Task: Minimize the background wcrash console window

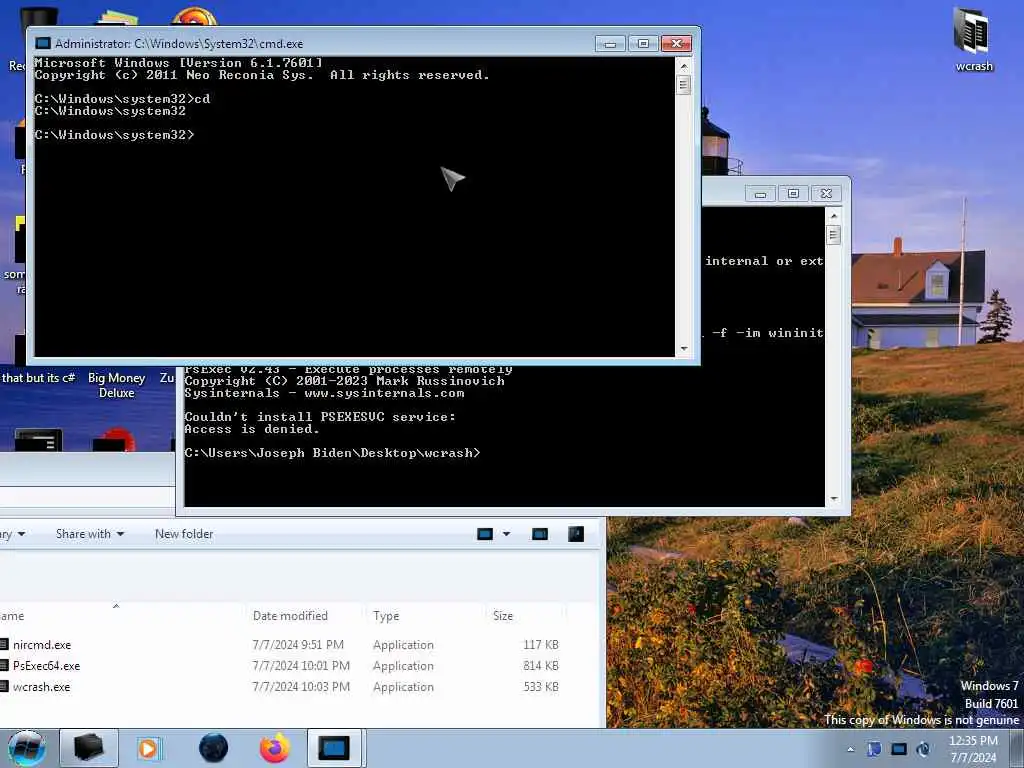Action: pos(760,194)
